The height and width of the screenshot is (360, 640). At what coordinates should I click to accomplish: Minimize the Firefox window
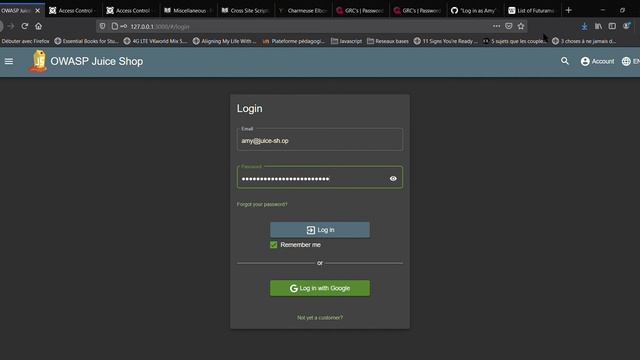pyautogui.click(x=603, y=10)
